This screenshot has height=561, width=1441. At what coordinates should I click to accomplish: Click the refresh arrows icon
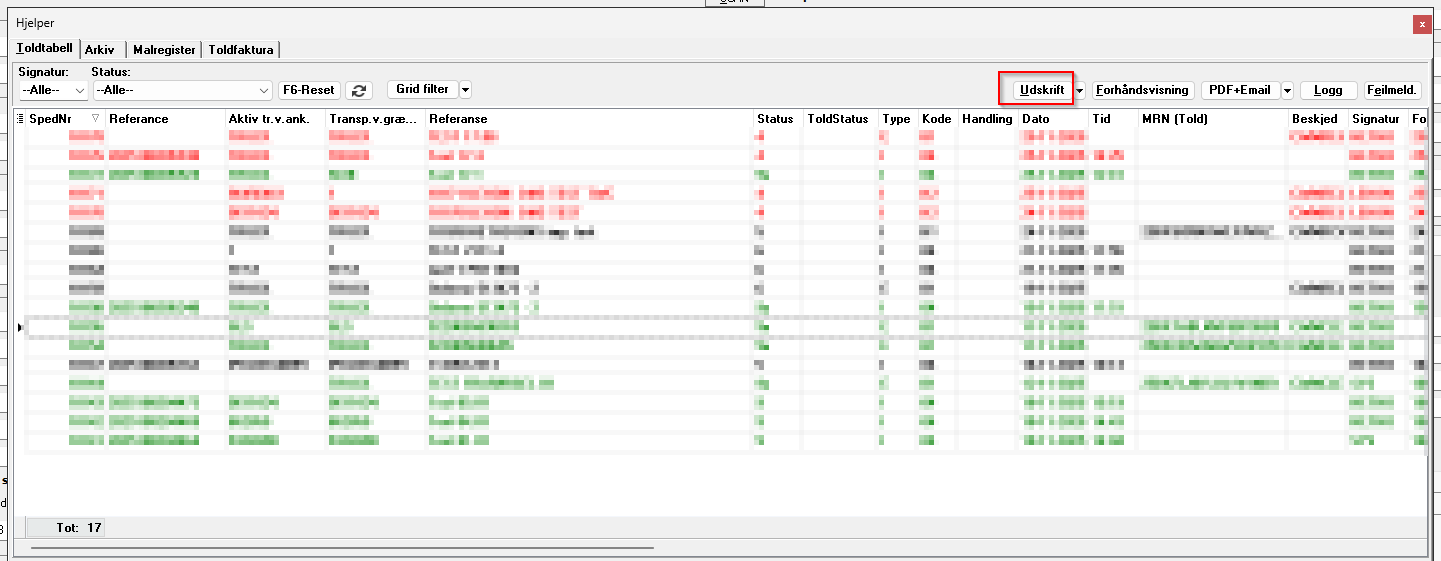pyautogui.click(x=359, y=90)
